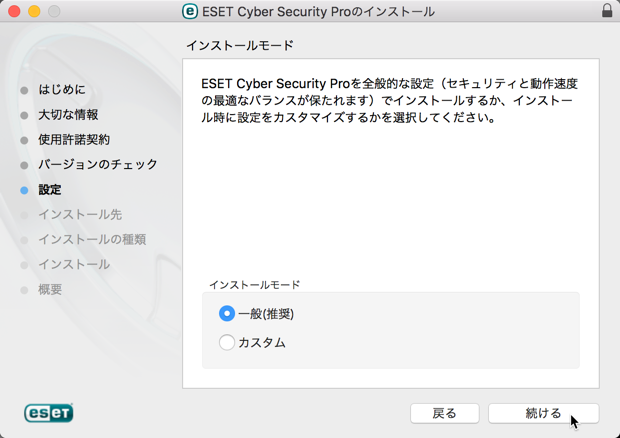
Task: Click the ESET 'e' icon in window title
Action: pyautogui.click(x=190, y=11)
